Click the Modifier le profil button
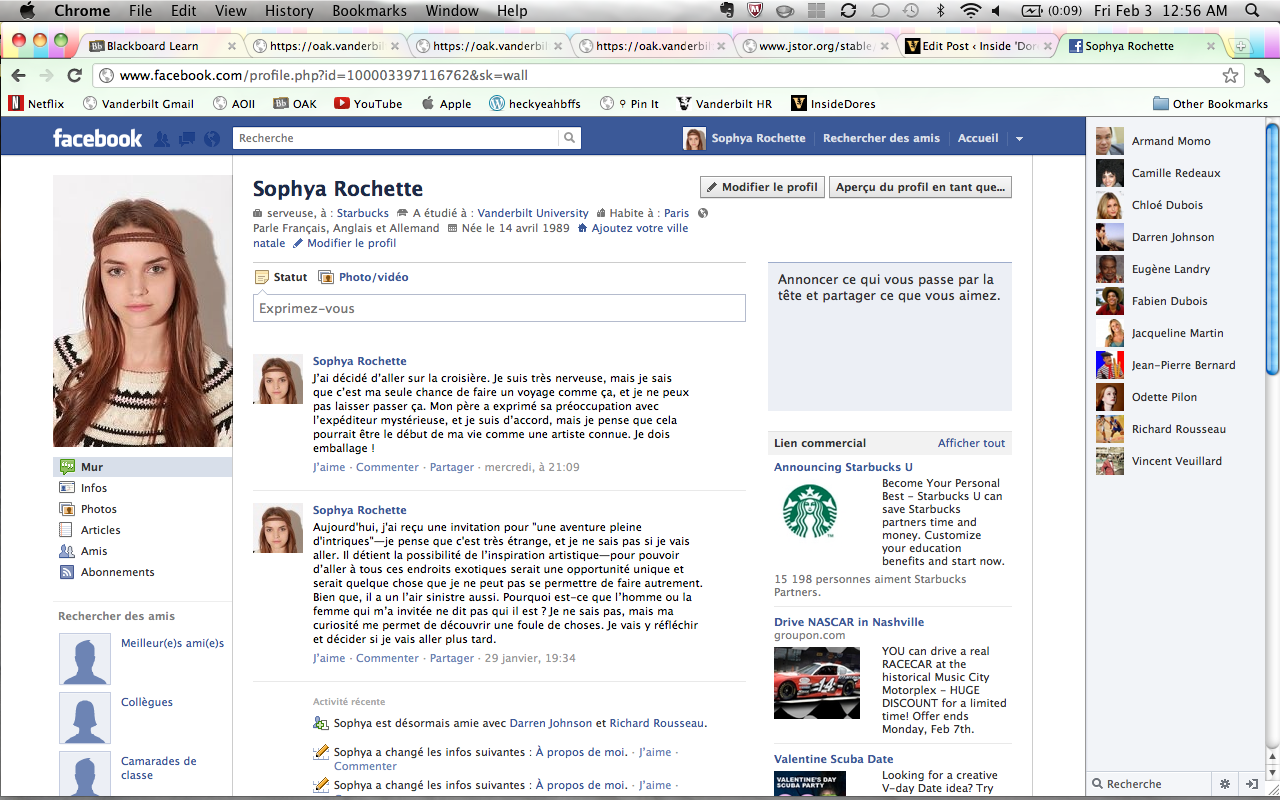 pyautogui.click(x=761, y=187)
